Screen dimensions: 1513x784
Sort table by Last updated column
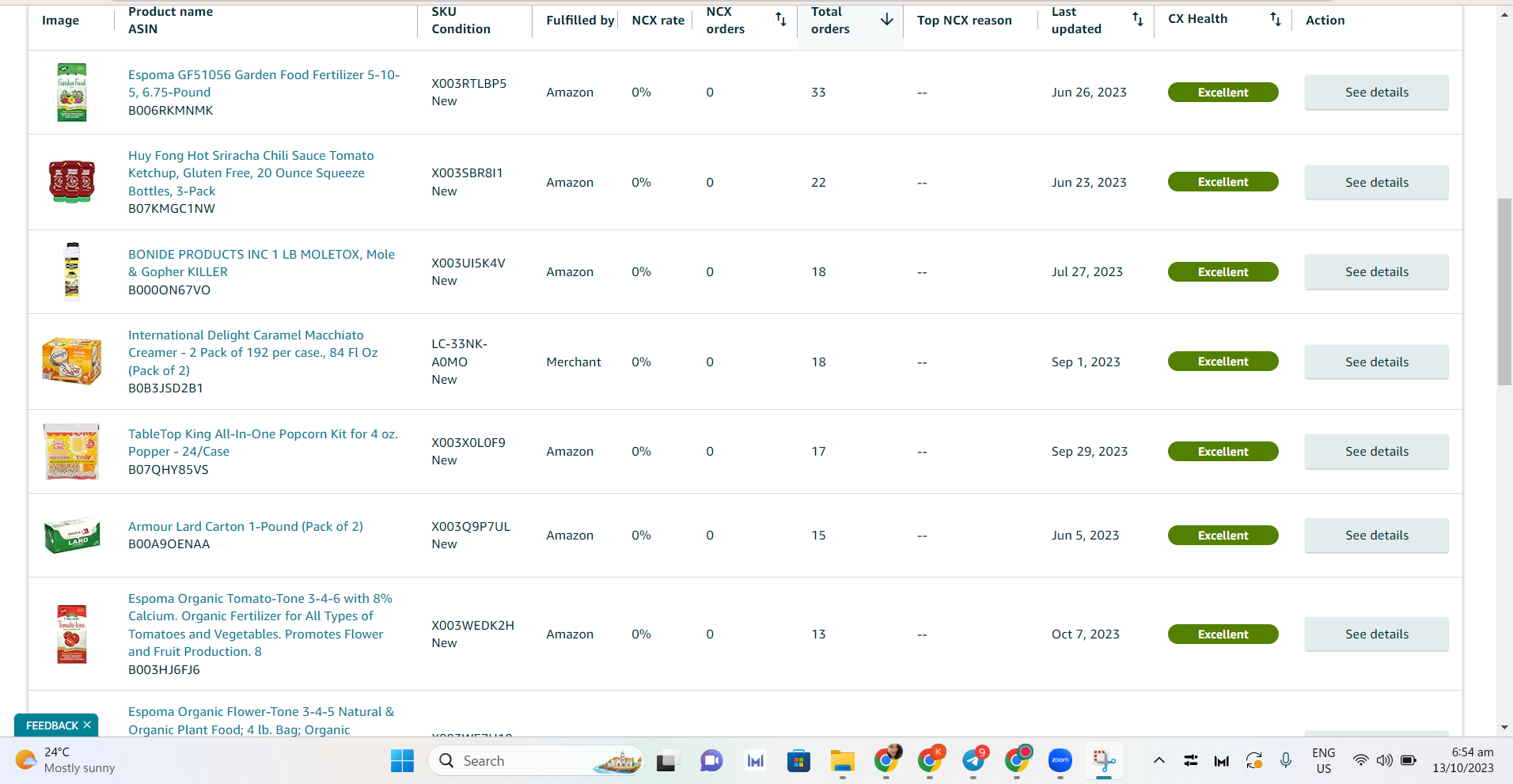1137,20
